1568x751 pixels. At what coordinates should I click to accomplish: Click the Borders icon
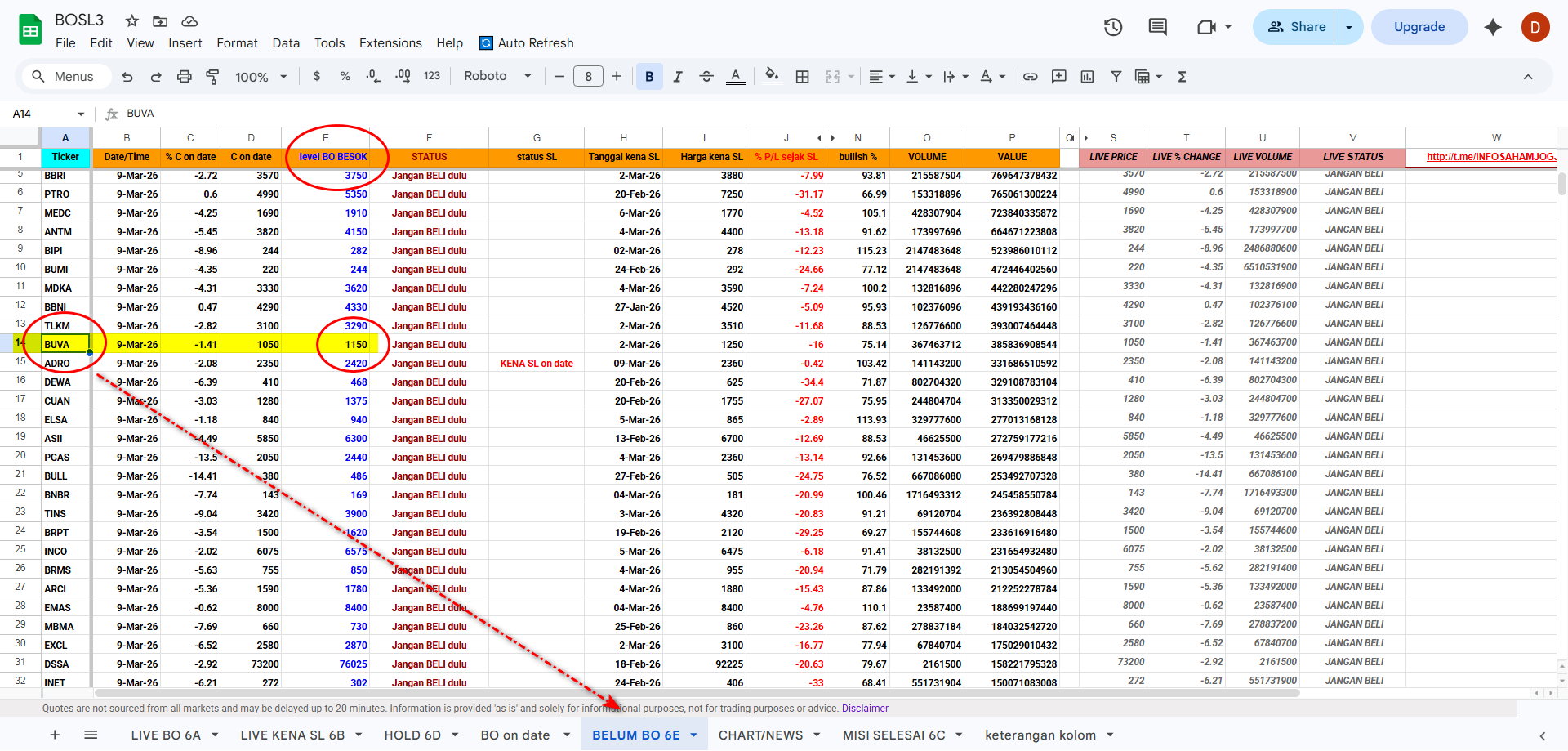click(803, 77)
